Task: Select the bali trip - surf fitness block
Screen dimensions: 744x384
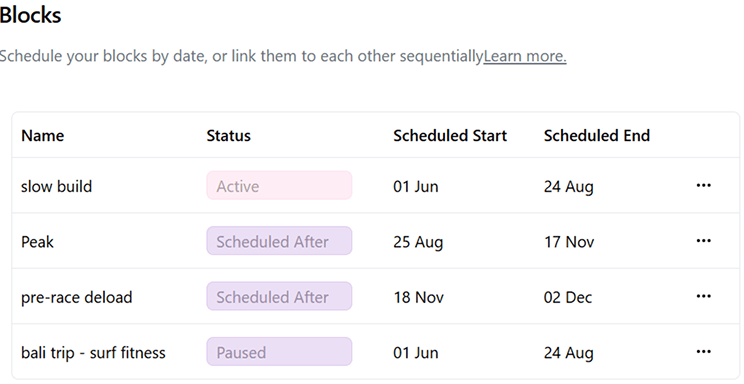Action: [93, 353]
